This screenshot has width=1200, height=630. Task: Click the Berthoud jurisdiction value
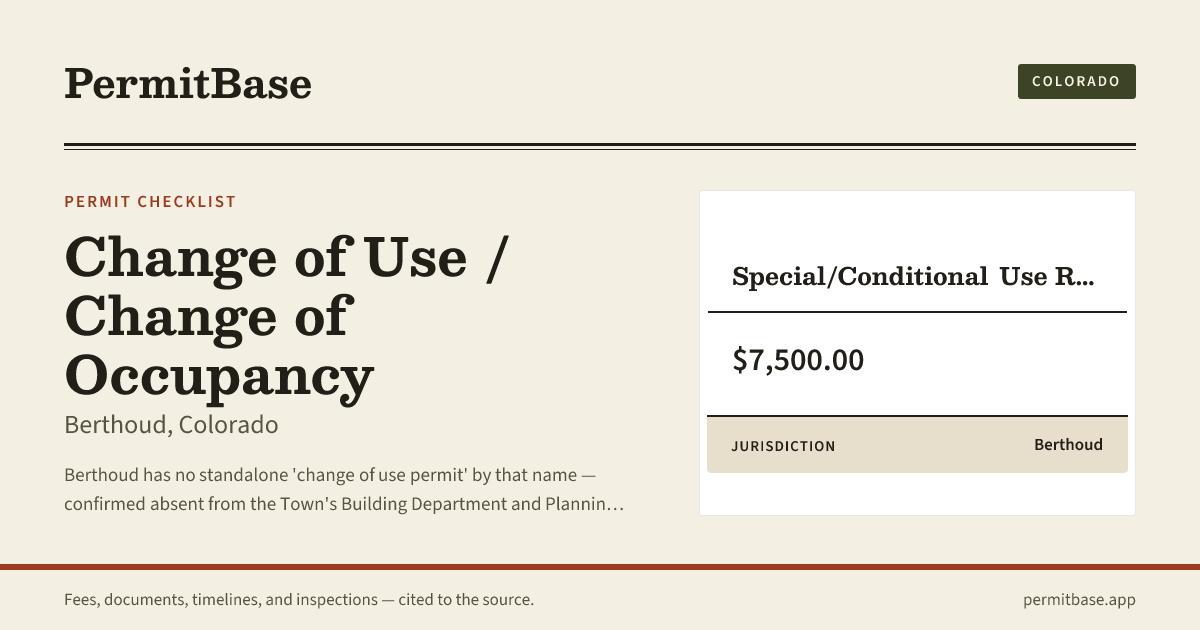pos(1068,444)
